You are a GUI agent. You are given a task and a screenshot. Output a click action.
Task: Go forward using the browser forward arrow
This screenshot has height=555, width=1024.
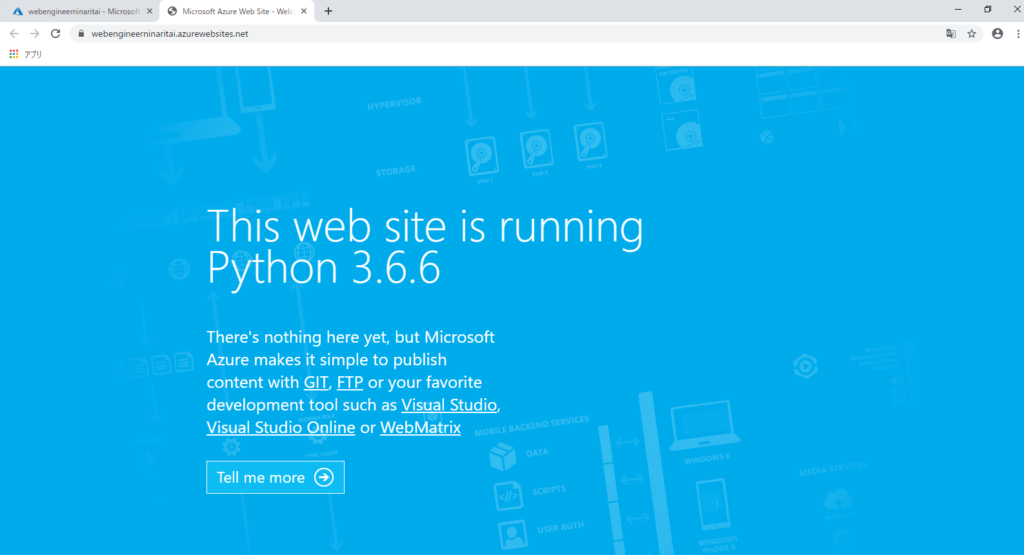[x=35, y=34]
